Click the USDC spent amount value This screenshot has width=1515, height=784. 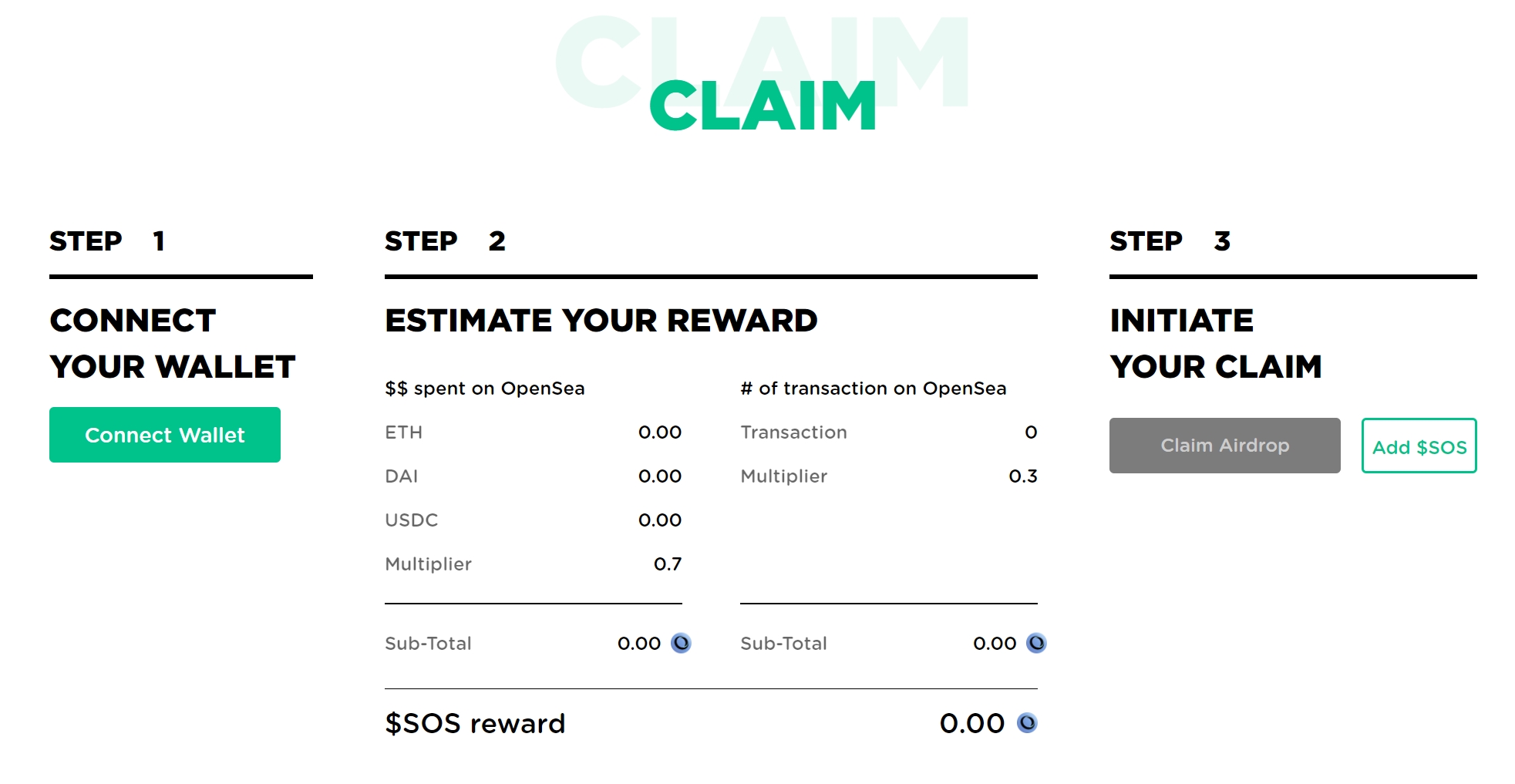[659, 520]
